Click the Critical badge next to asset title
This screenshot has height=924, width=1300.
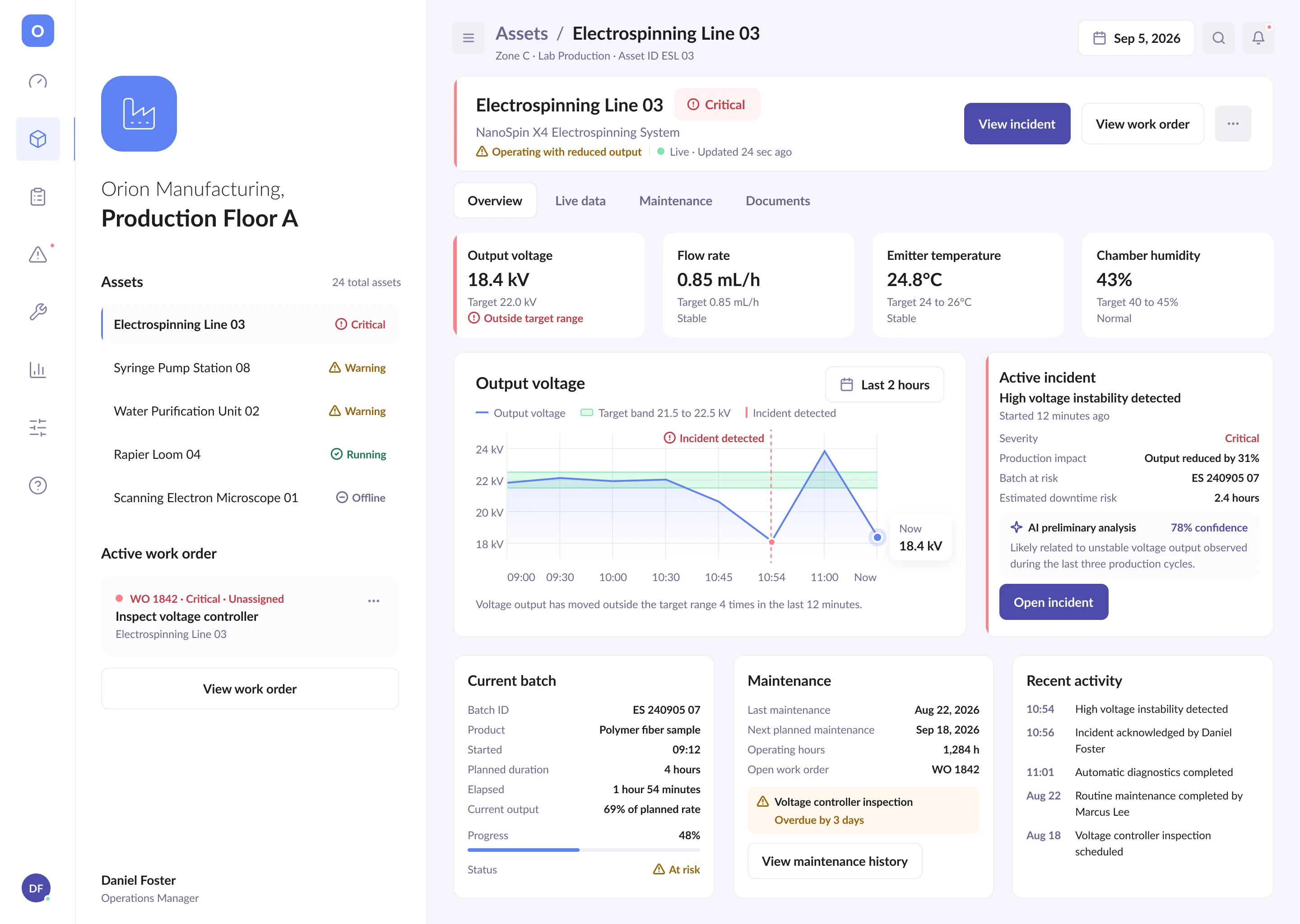point(717,105)
